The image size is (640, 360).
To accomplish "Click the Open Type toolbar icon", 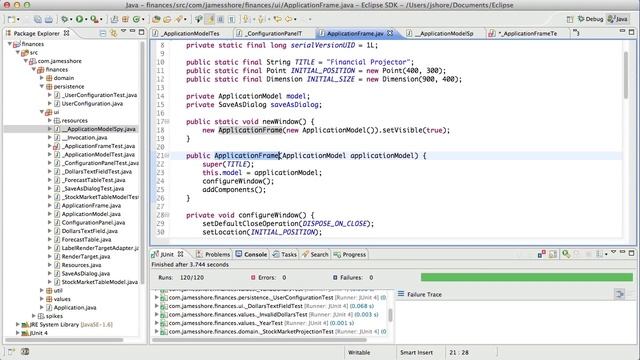I will tap(156, 19).
